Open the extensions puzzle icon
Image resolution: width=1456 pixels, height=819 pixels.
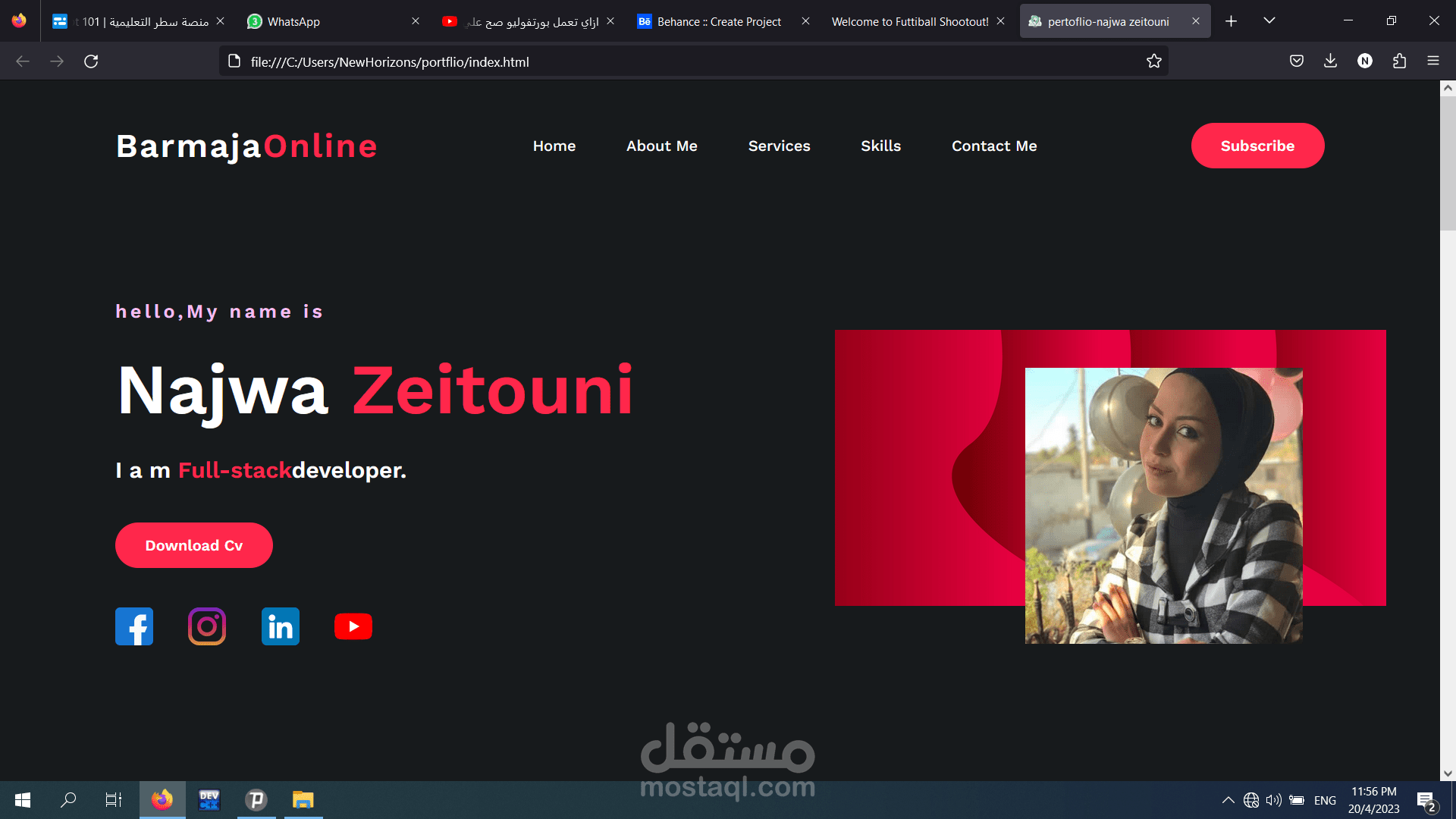coord(1399,61)
